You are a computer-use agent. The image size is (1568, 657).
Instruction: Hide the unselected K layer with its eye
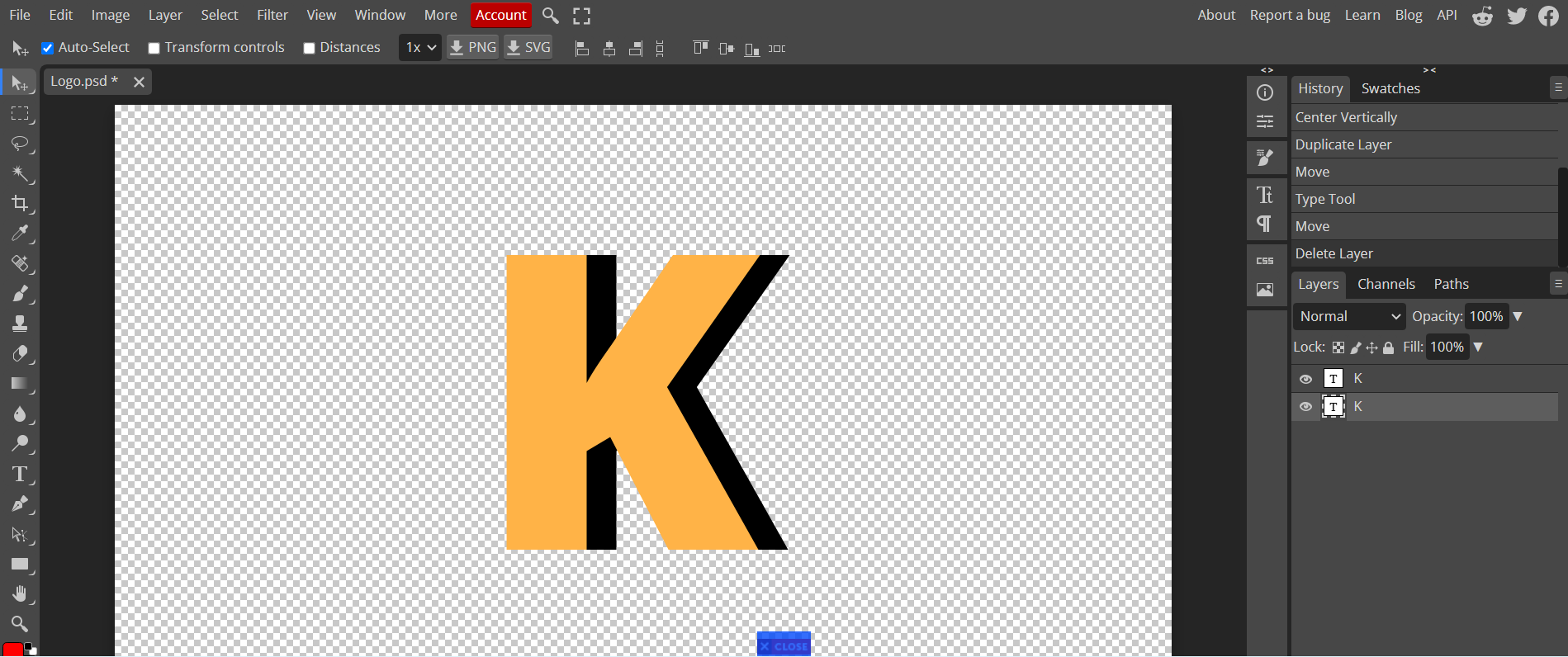[x=1305, y=379]
